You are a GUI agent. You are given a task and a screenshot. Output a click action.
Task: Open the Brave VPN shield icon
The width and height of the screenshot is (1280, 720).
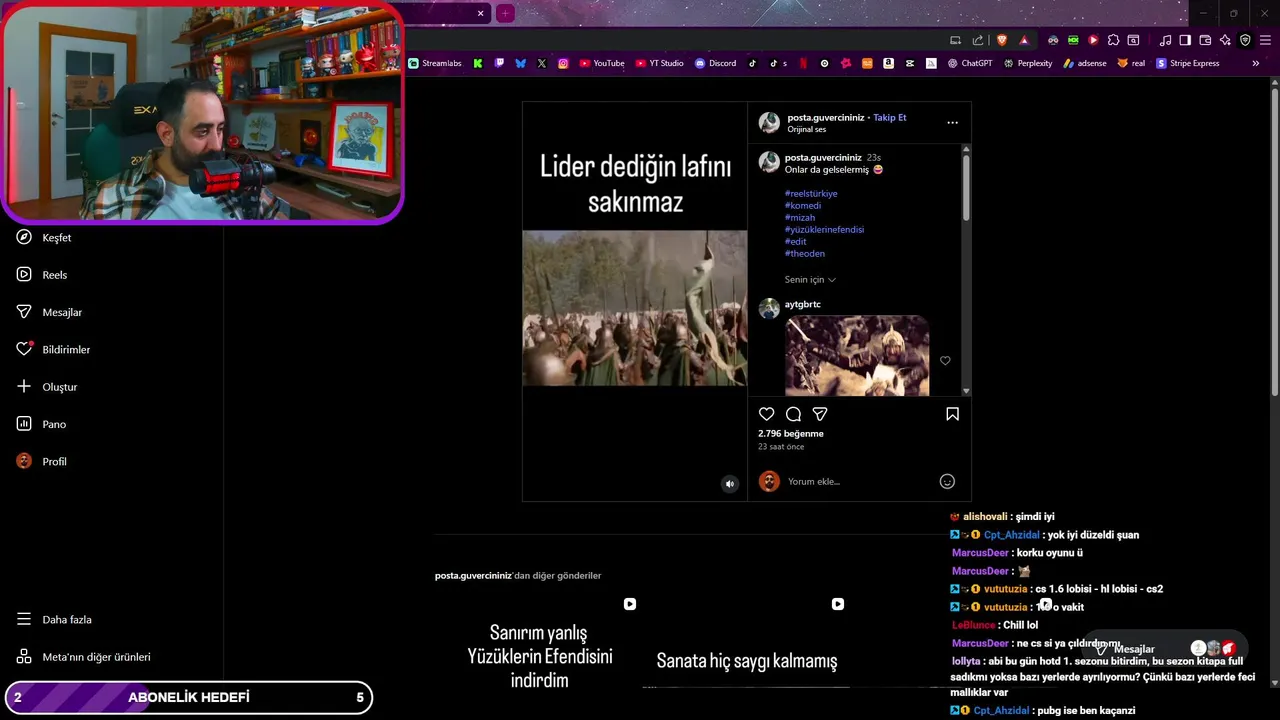pyautogui.click(x=1245, y=40)
